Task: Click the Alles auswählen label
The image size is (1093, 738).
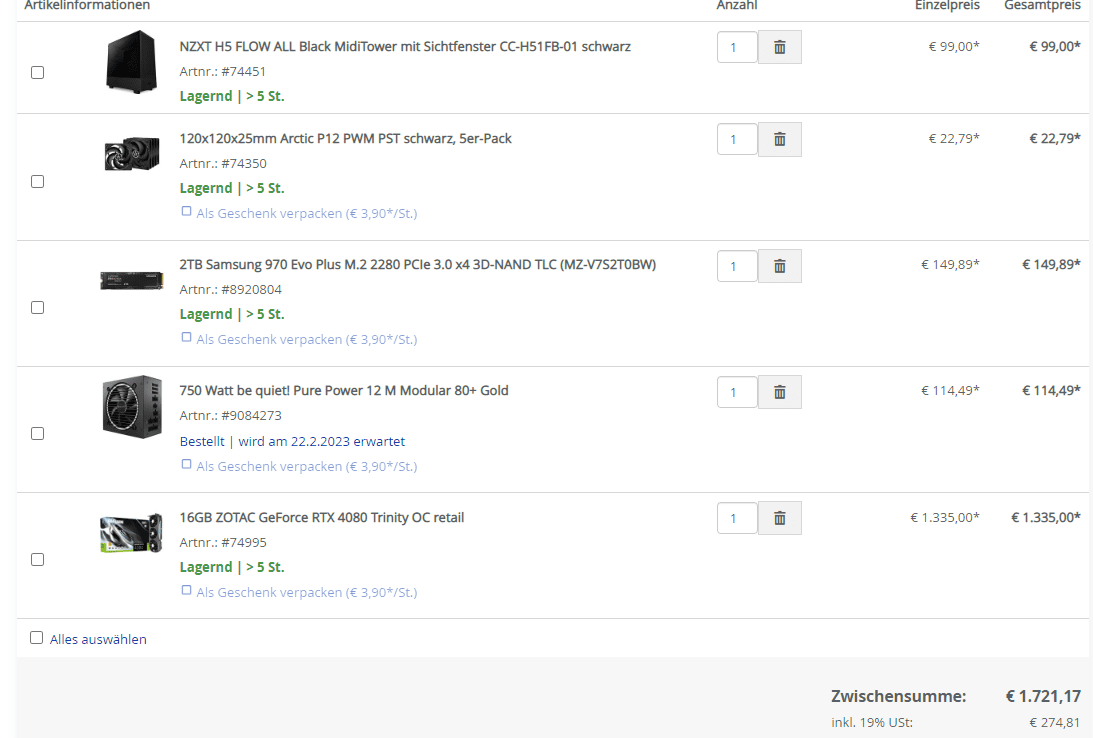Action: (x=98, y=640)
